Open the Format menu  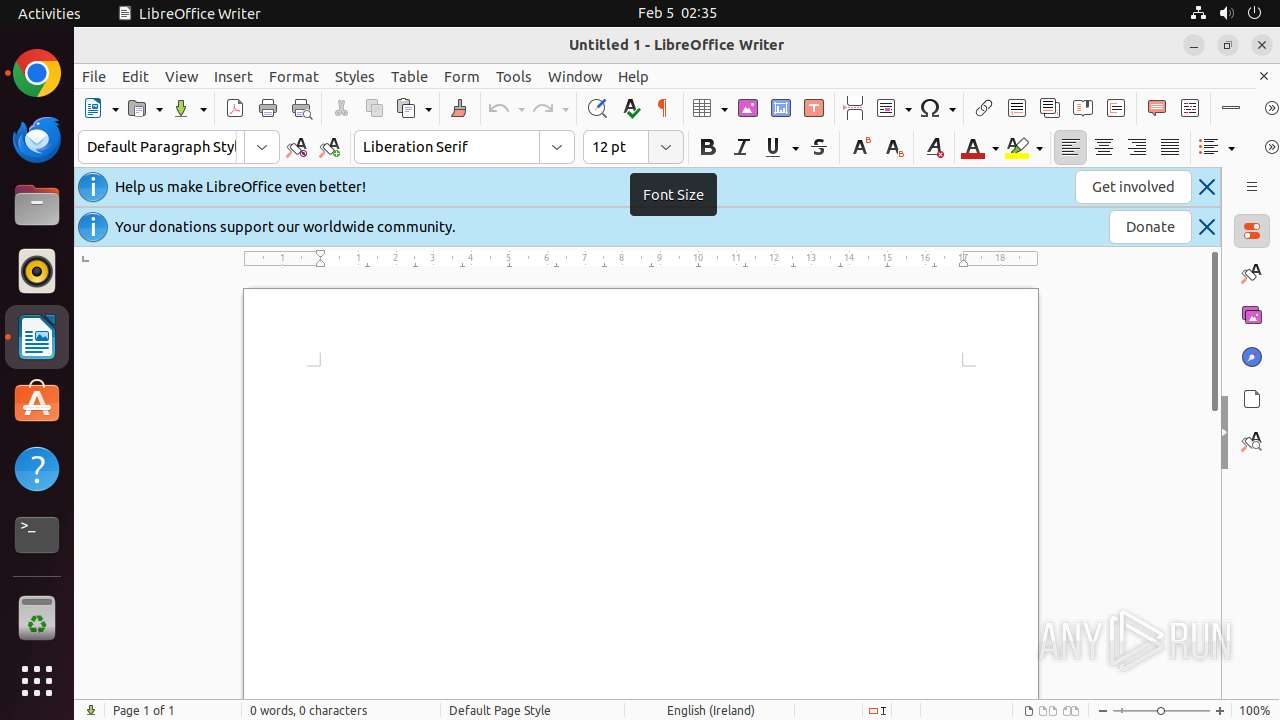(x=294, y=77)
